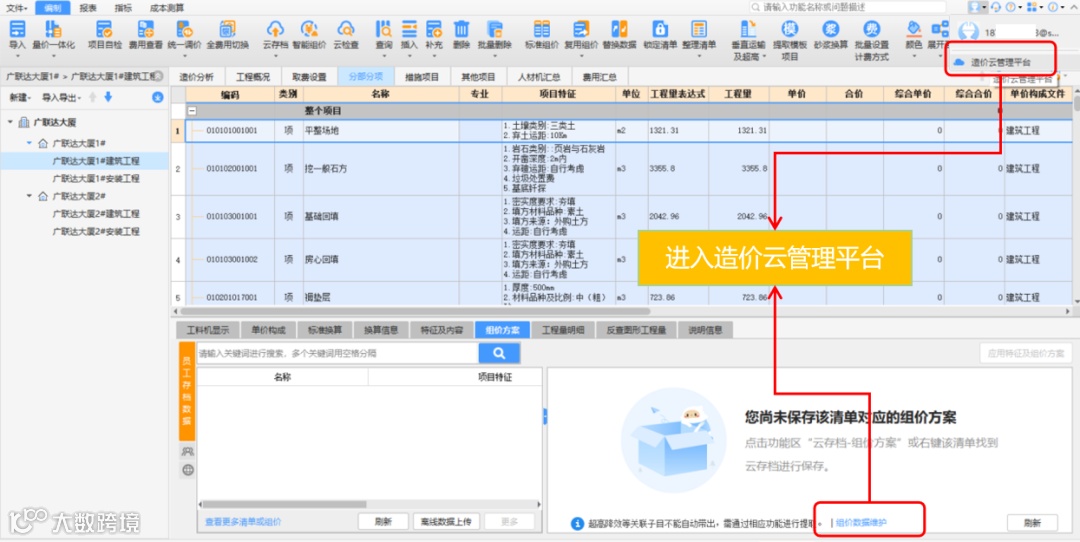
Task: Open the 文件 menu
Action: (17, 8)
